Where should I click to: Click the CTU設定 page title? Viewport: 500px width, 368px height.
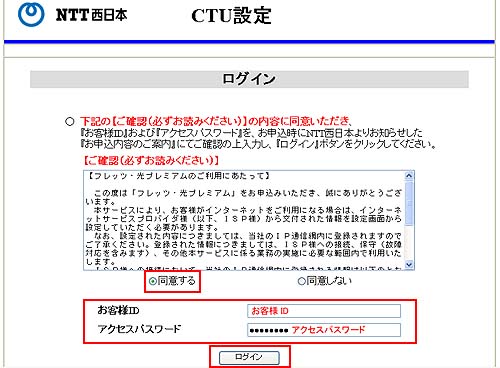pyautogui.click(x=231, y=15)
